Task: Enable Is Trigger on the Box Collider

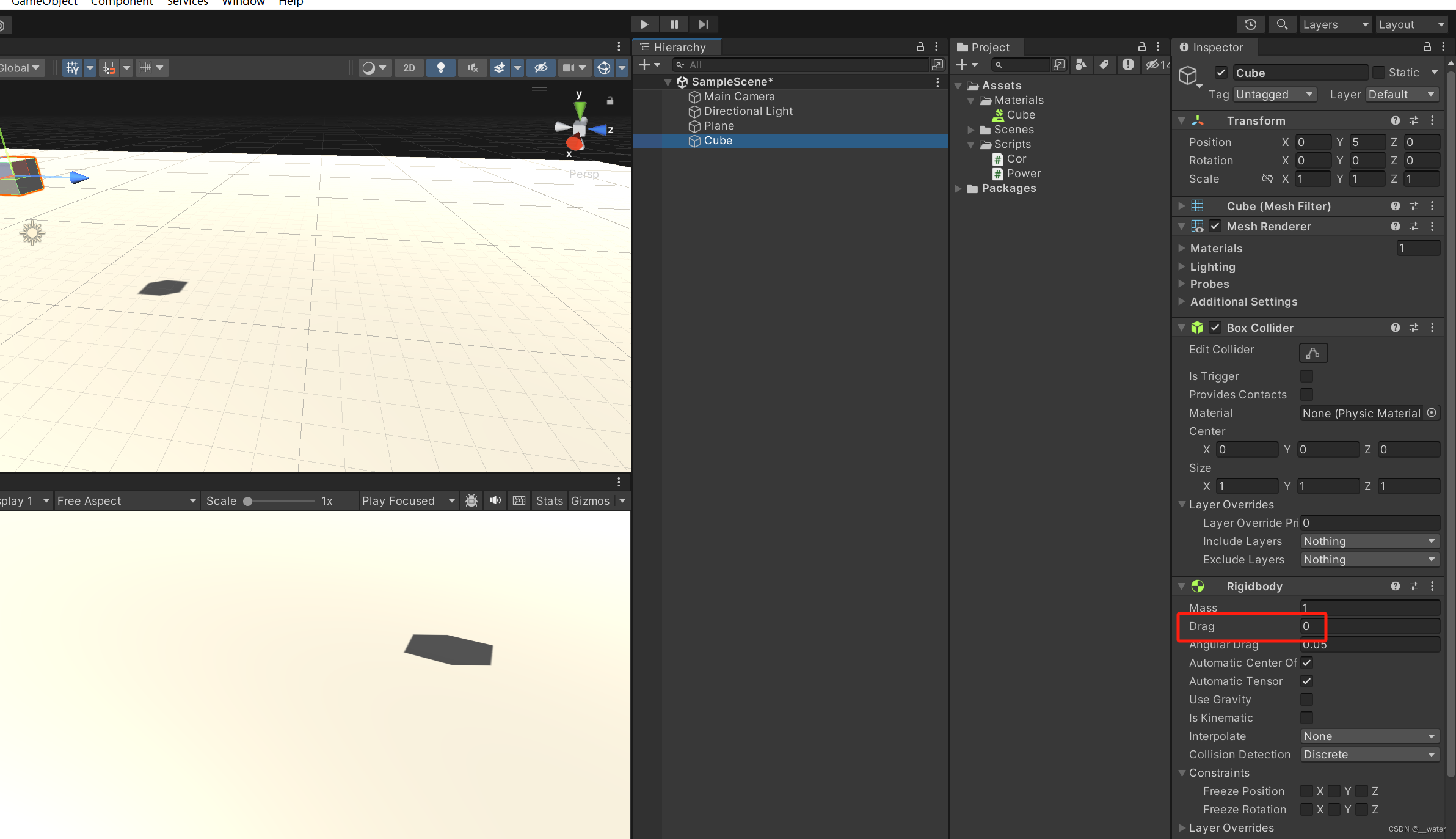Action: pos(1306,376)
